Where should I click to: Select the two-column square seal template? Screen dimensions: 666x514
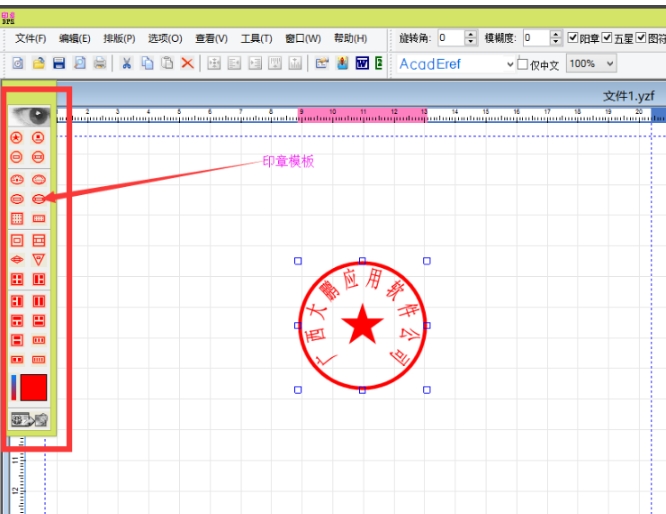39,301
